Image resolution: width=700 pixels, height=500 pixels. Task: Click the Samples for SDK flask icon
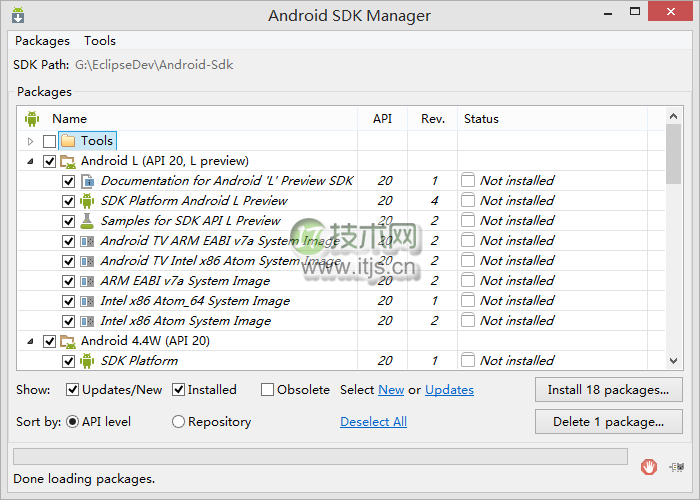87,221
